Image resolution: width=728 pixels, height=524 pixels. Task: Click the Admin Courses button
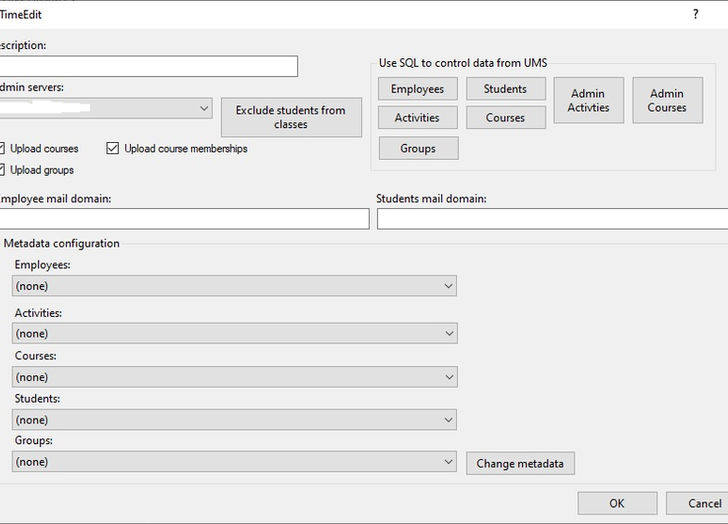coord(667,100)
